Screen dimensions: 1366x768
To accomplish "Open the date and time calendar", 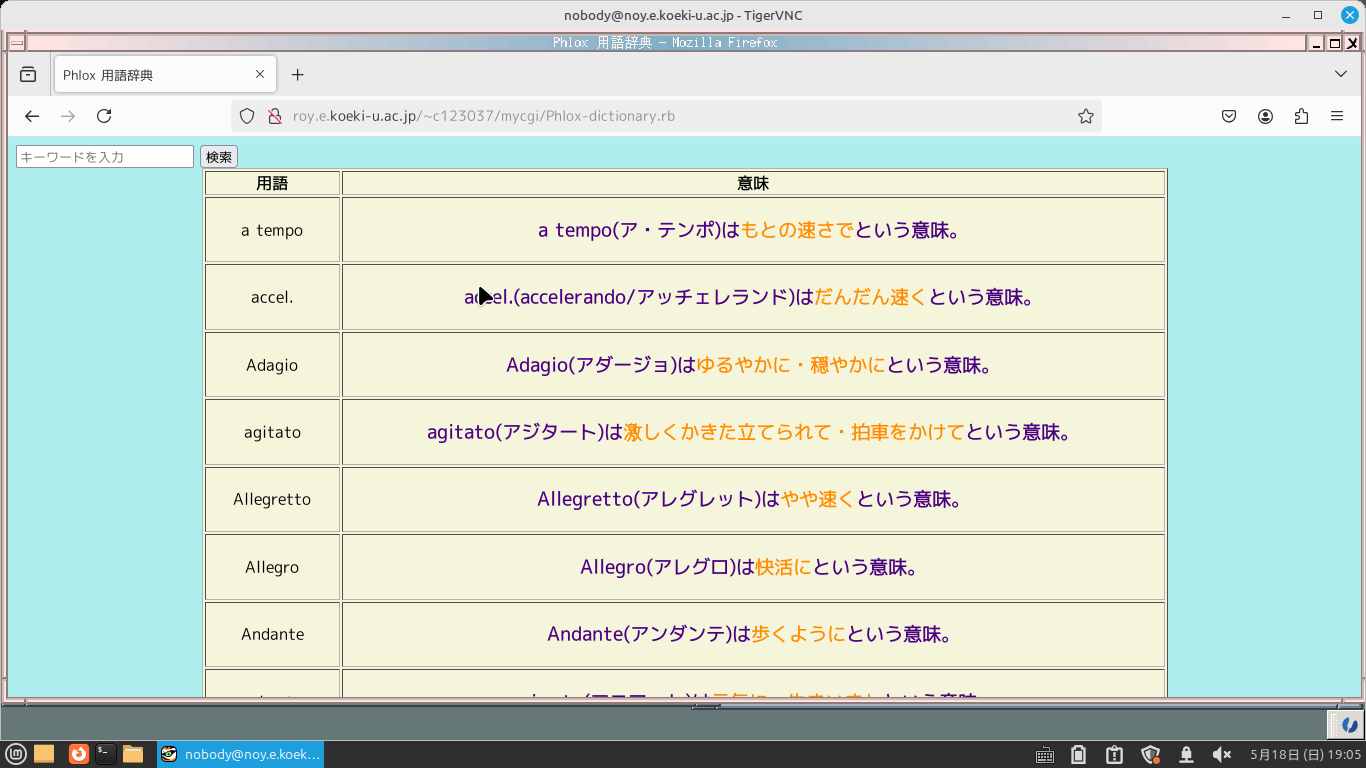I will click(x=1306, y=754).
